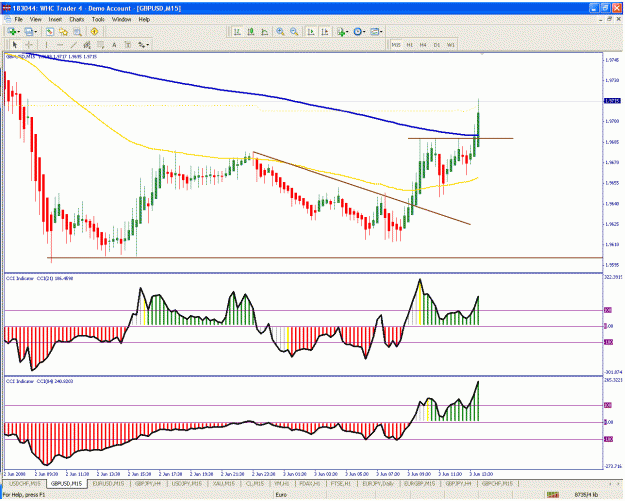Screen dimensions: 625x501
Task: Switch chart to bar chart type
Action: tap(237, 31)
